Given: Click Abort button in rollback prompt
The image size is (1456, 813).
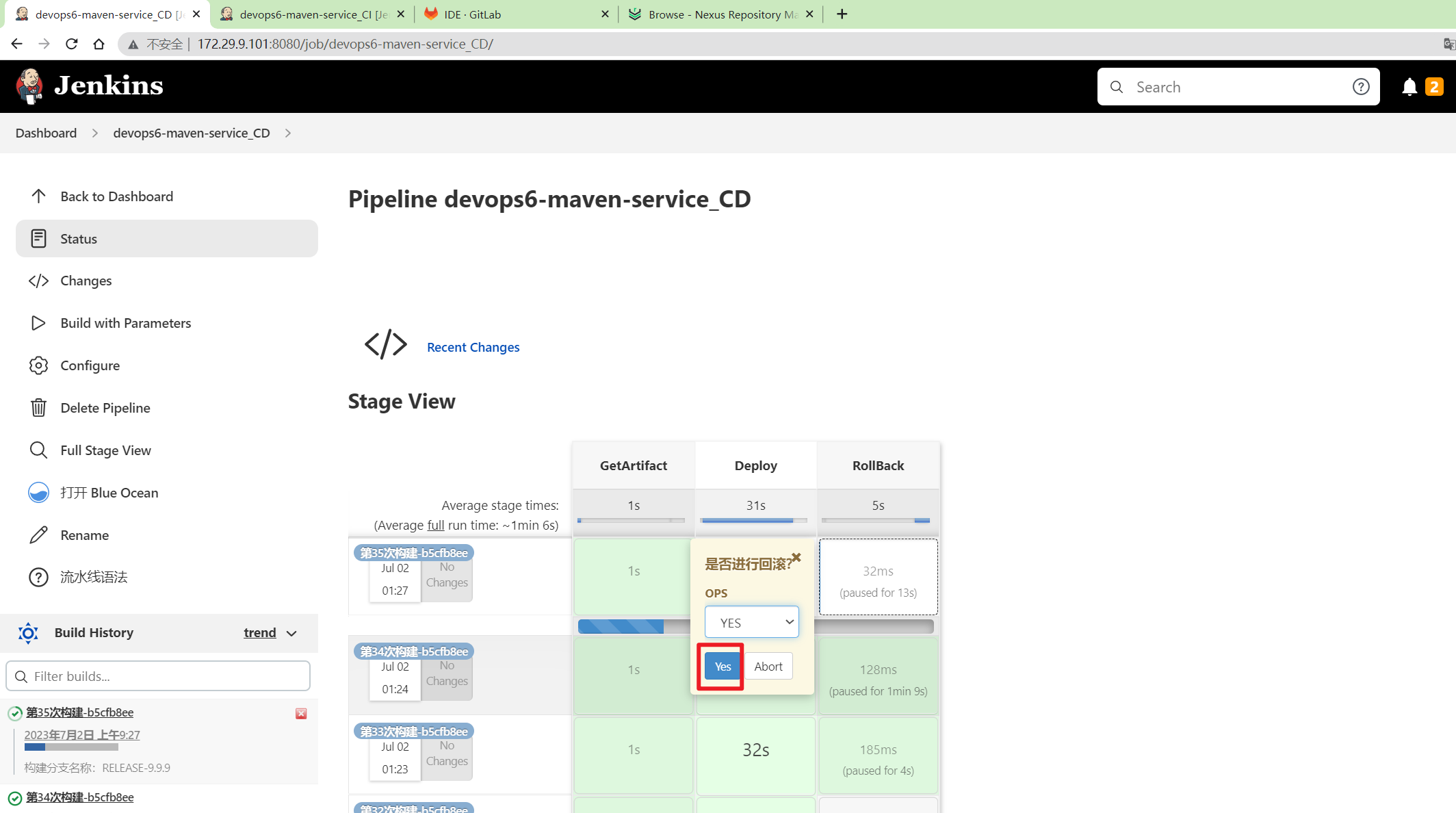Looking at the screenshot, I should tap(768, 667).
